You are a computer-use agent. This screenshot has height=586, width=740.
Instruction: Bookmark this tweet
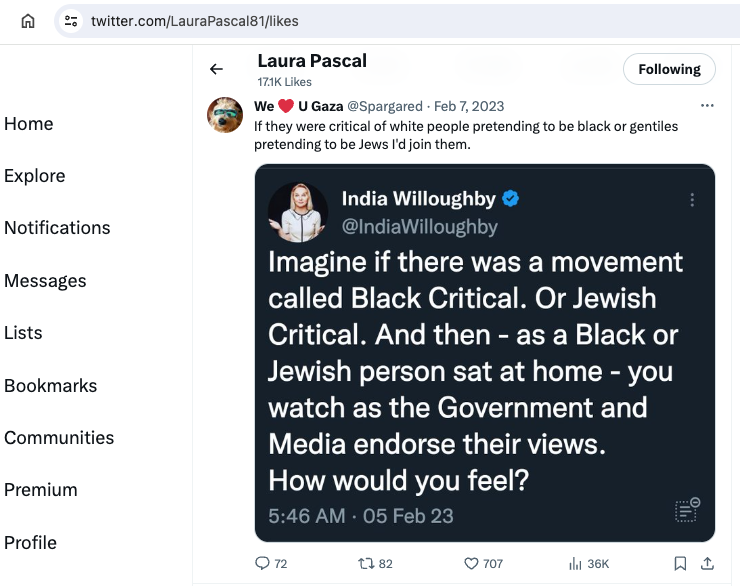coord(680,563)
